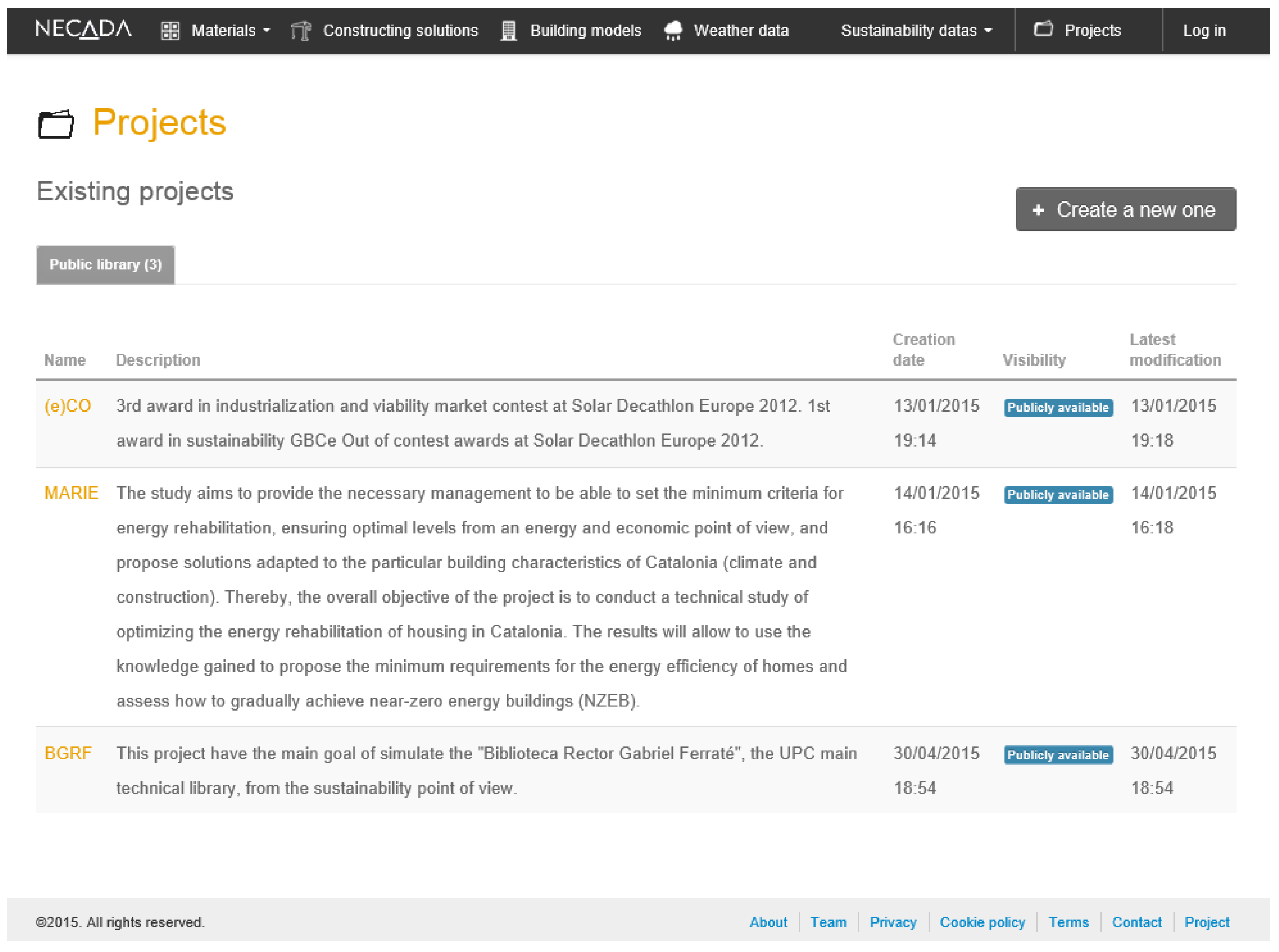Click the Materials grid icon
Image resolution: width=1279 pixels, height=952 pixels.
point(170,31)
